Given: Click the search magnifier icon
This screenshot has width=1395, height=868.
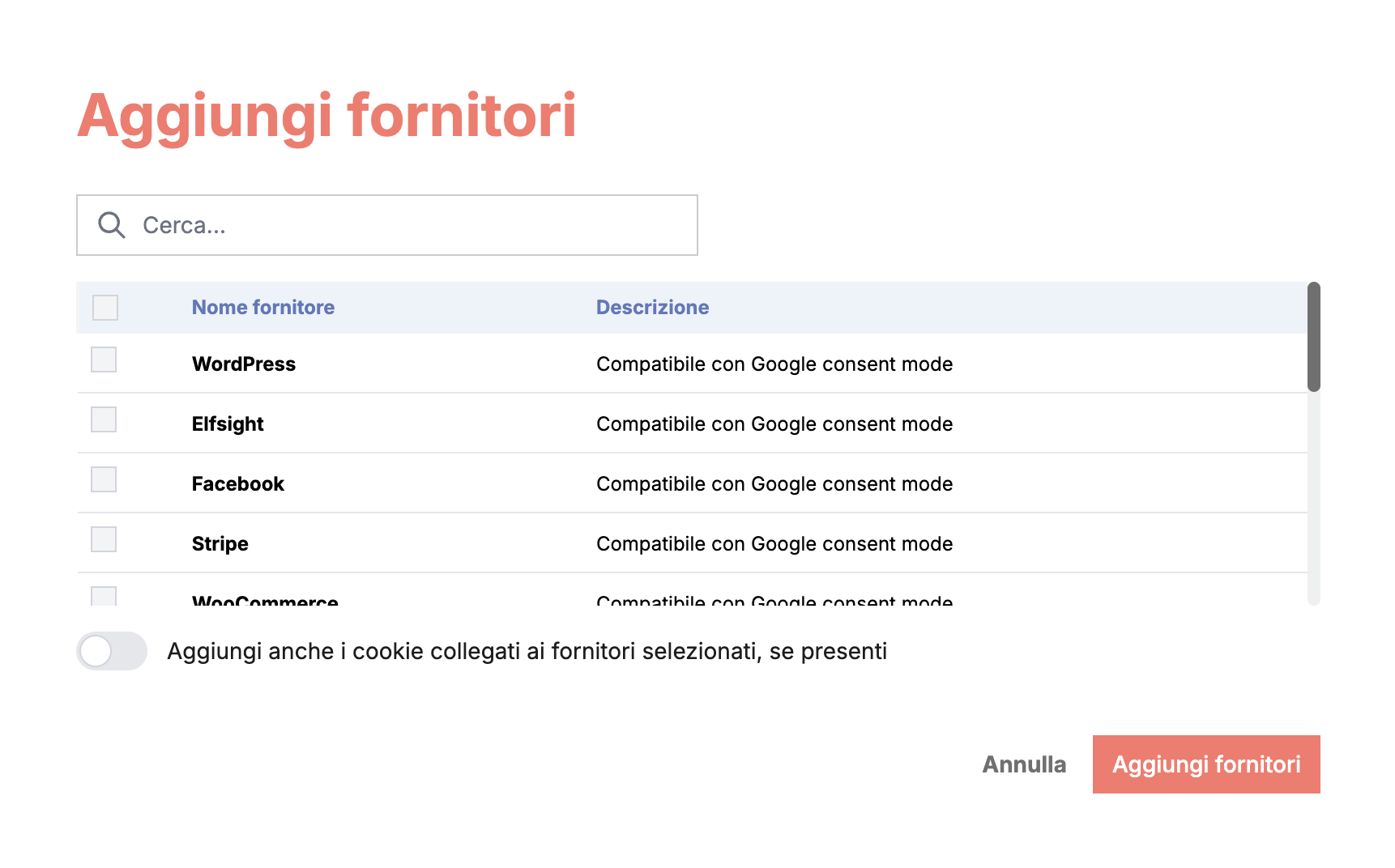Looking at the screenshot, I should 112,225.
